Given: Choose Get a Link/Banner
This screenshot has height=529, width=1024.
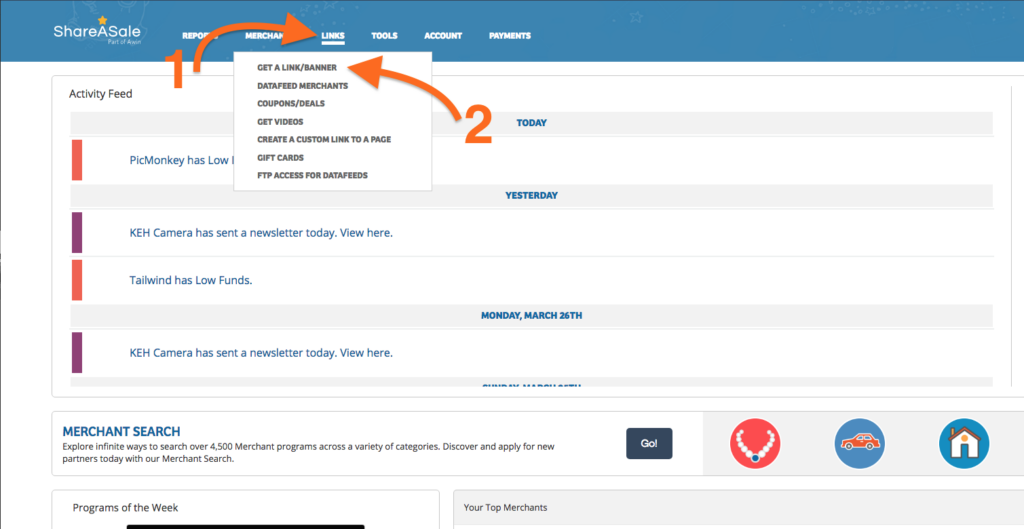Looking at the screenshot, I should [297, 67].
